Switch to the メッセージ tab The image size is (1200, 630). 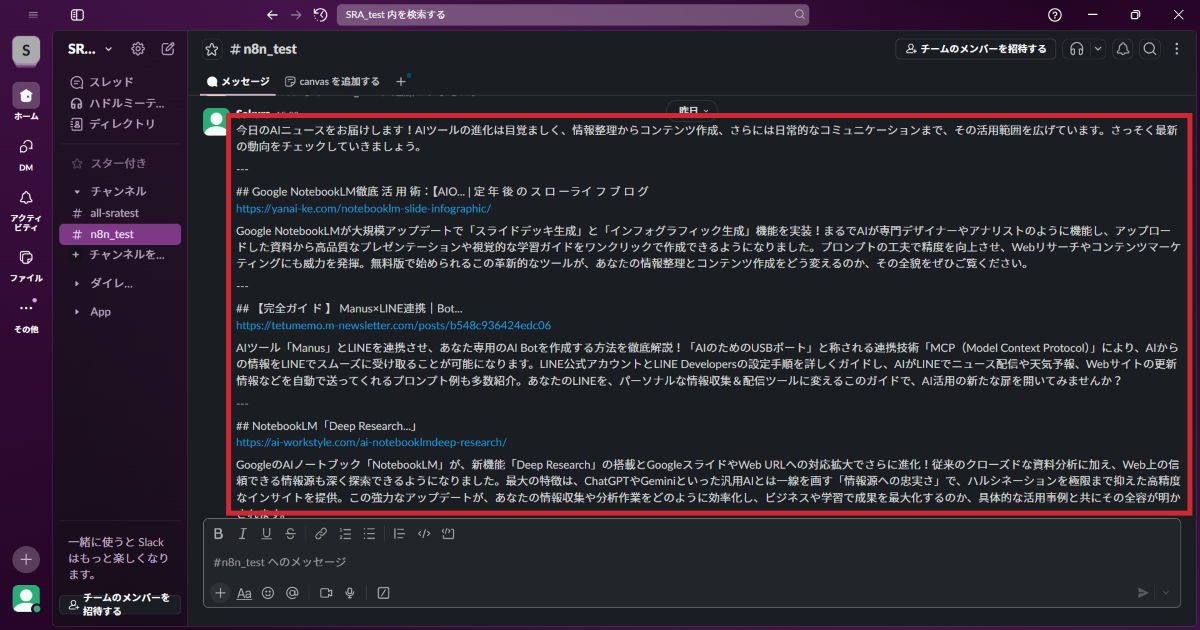pos(238,81)
